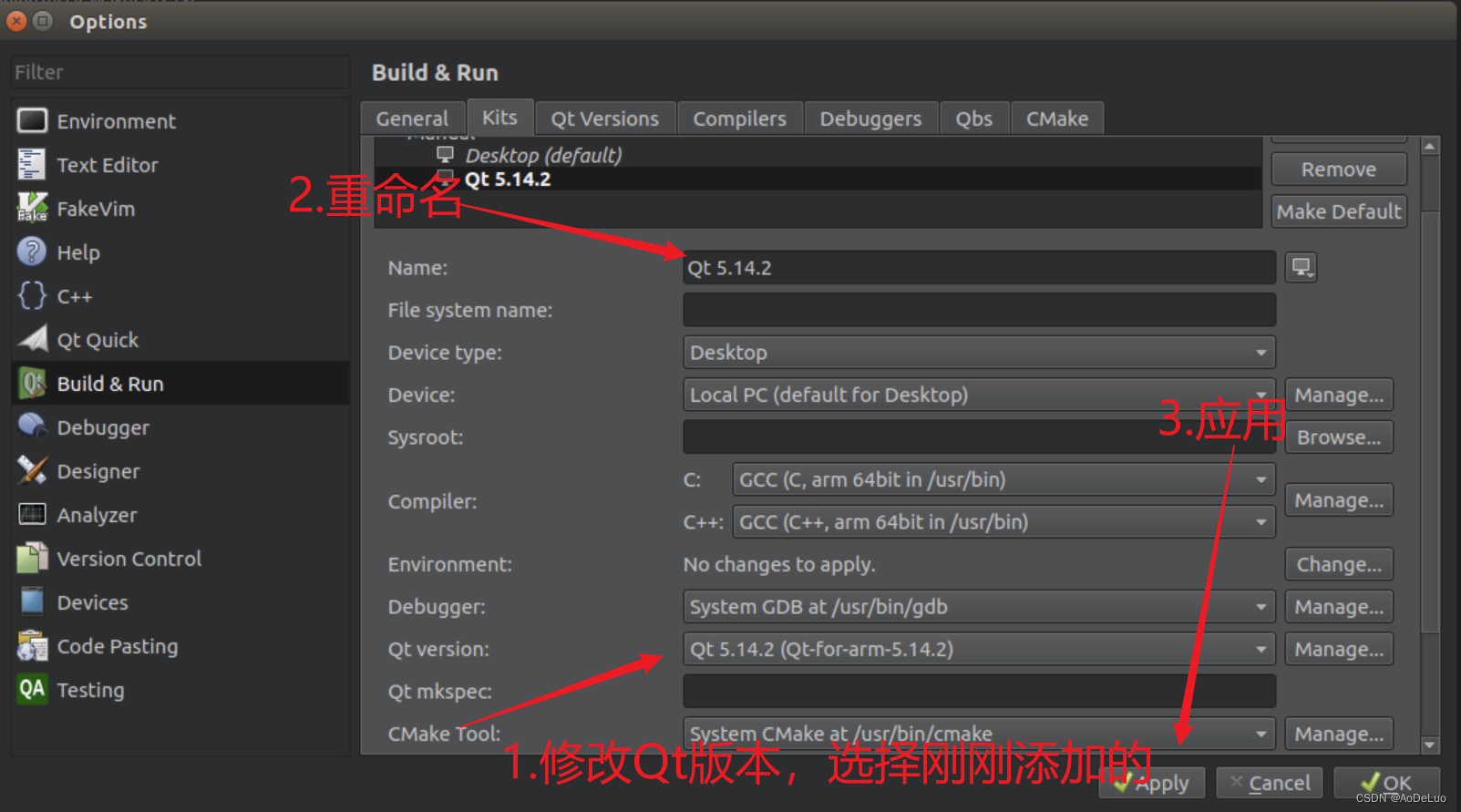Click the Sysroot path field

coord(979,437)
